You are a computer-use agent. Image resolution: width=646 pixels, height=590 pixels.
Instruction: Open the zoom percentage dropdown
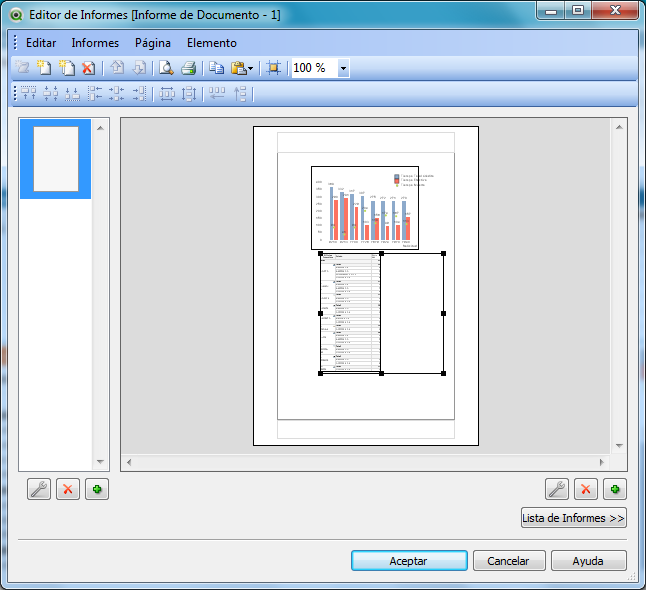point(343,68)
